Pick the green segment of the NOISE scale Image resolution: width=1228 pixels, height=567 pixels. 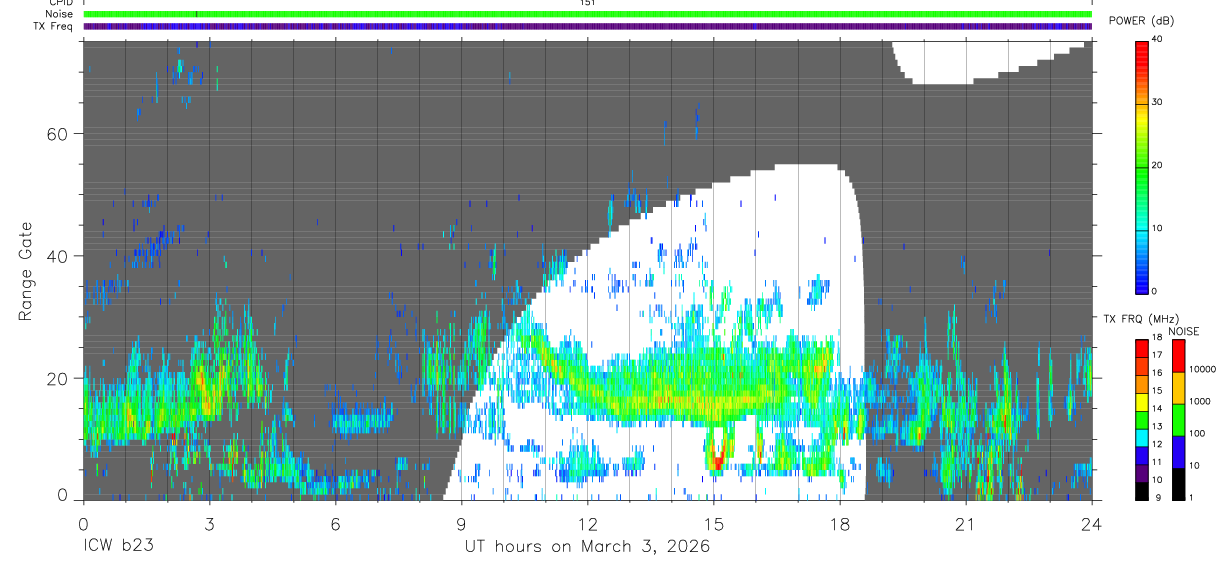click(1178, 420)
